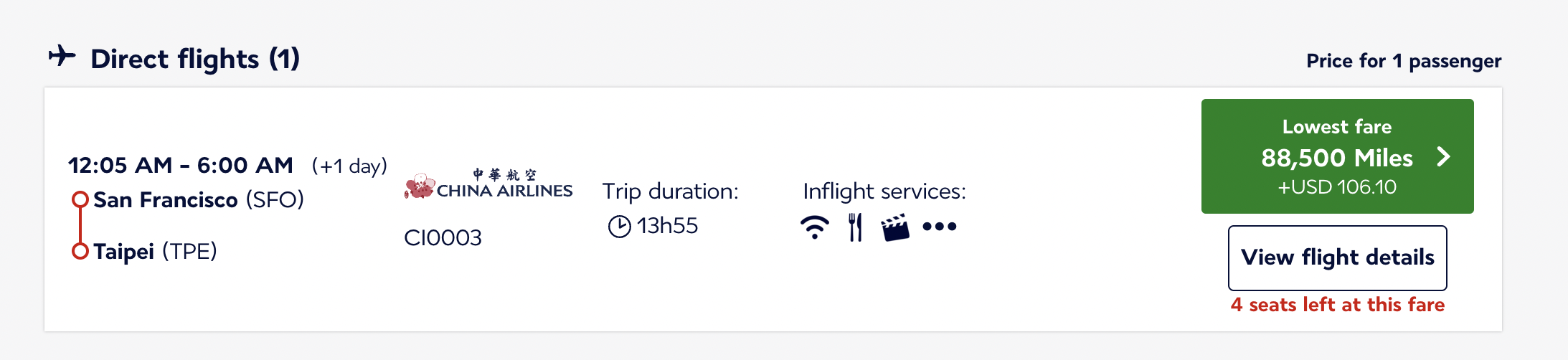1568x360 pixels.
Task: Click the clock icon beside 13h55
Action: [x=619, y=227]
